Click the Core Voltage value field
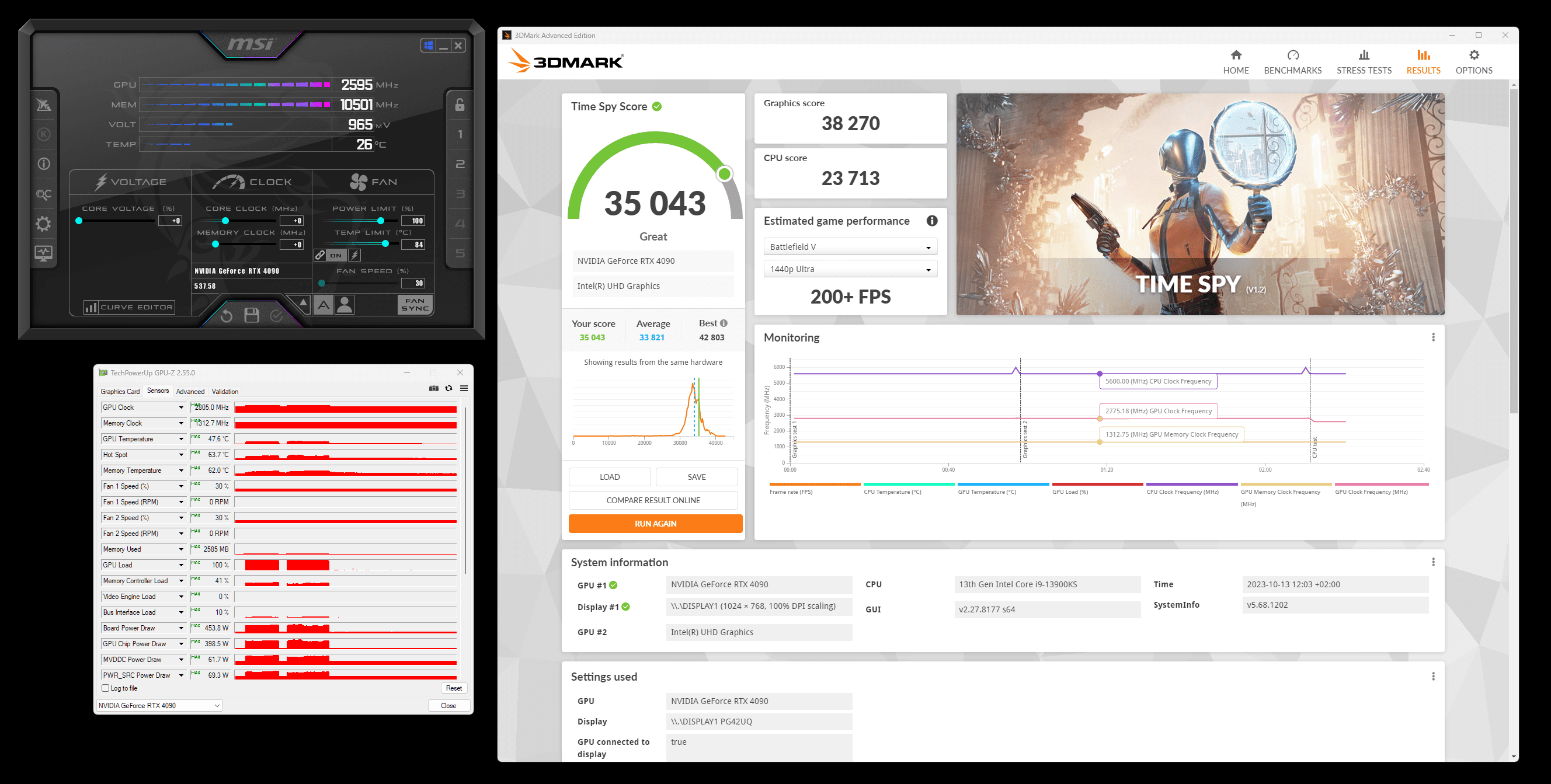This screenshot has width=1551, height=784. click(171, 221)
